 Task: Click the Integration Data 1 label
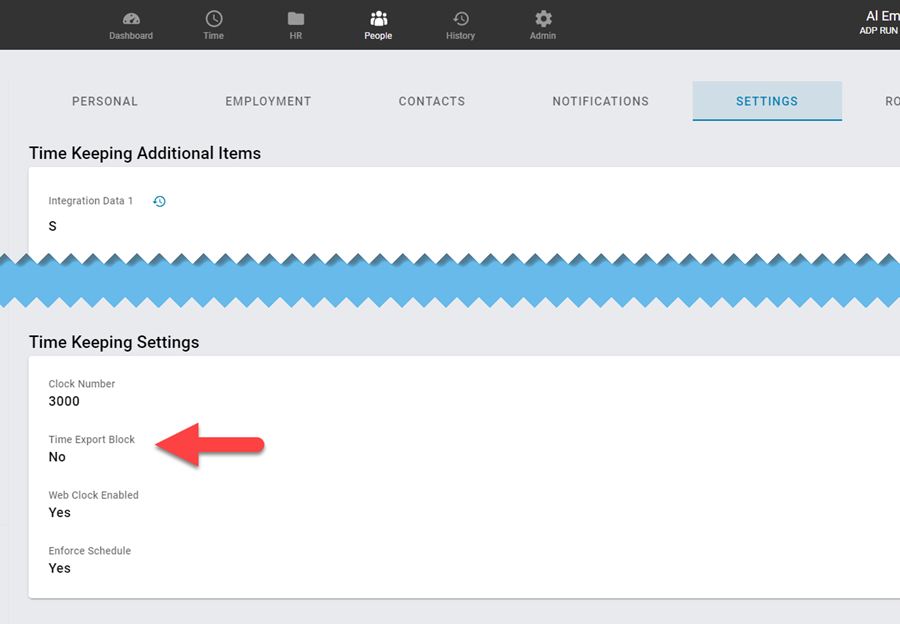(90, 201)
